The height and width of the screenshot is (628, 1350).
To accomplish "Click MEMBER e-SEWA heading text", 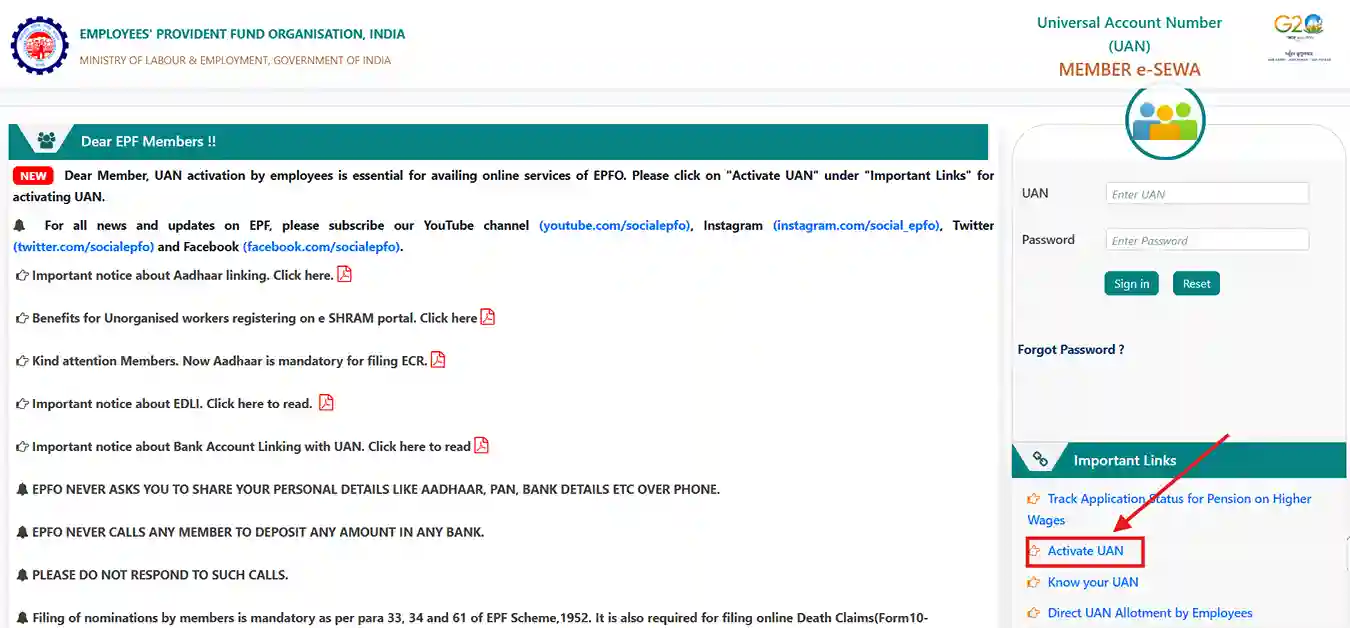I will (1130, 69).
